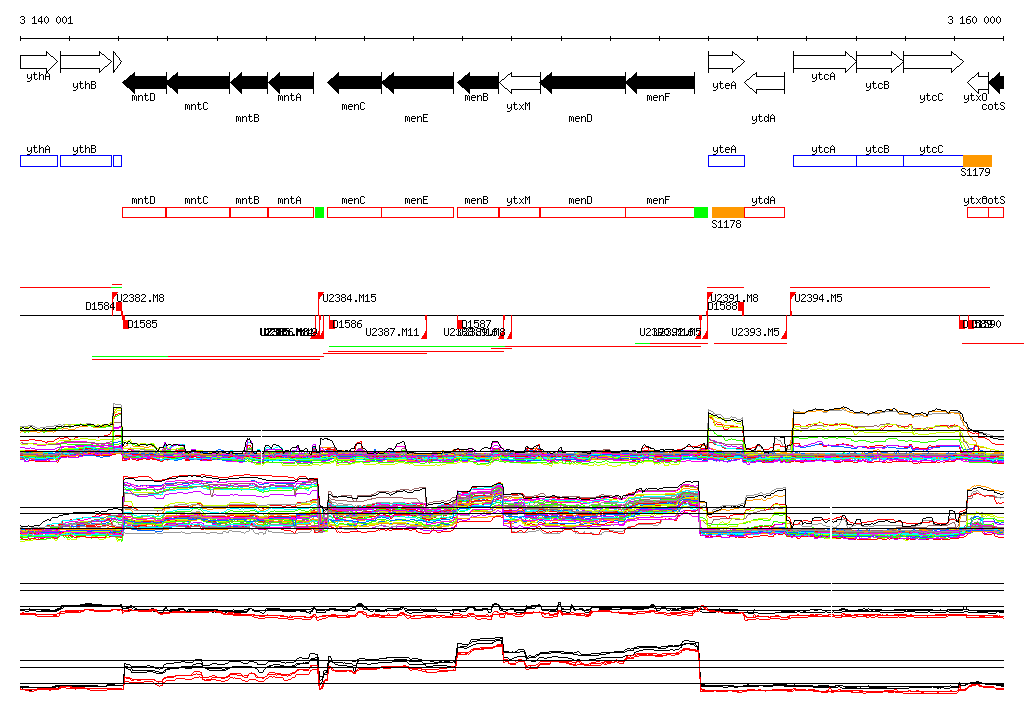The height and width of the screenshot is (714, 1024).
Task: Click the U2382.M8 upshift label
Action: 140,299
